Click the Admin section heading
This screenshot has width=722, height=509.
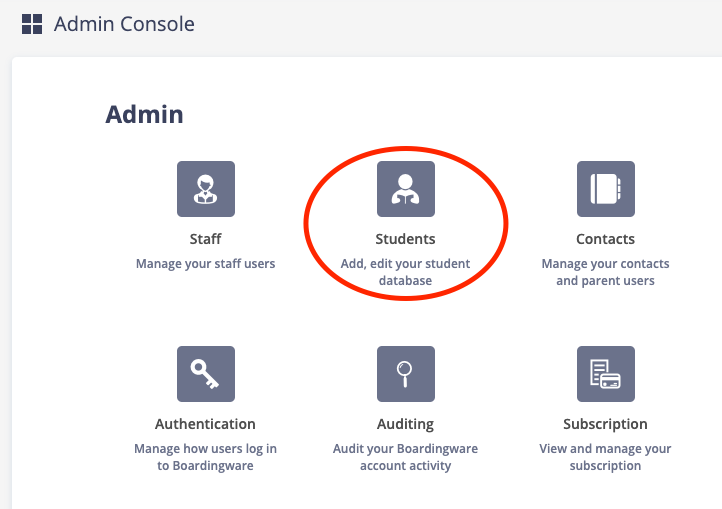(144, 114)
